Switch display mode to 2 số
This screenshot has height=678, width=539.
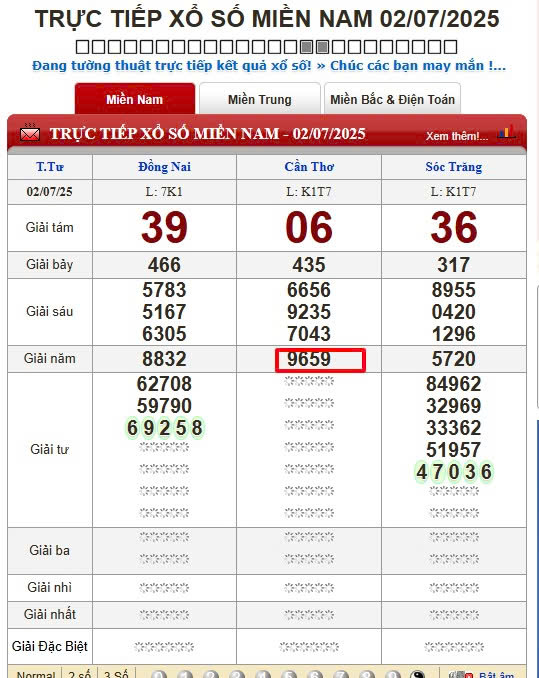point(80,675)
